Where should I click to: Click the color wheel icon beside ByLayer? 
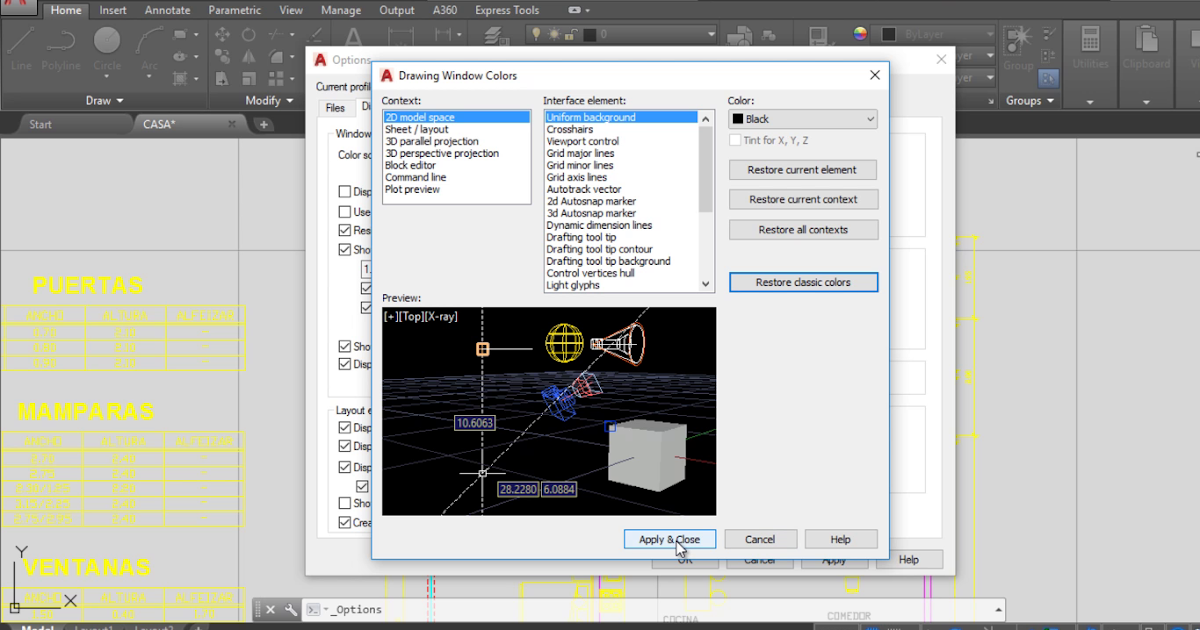(860, 34)
